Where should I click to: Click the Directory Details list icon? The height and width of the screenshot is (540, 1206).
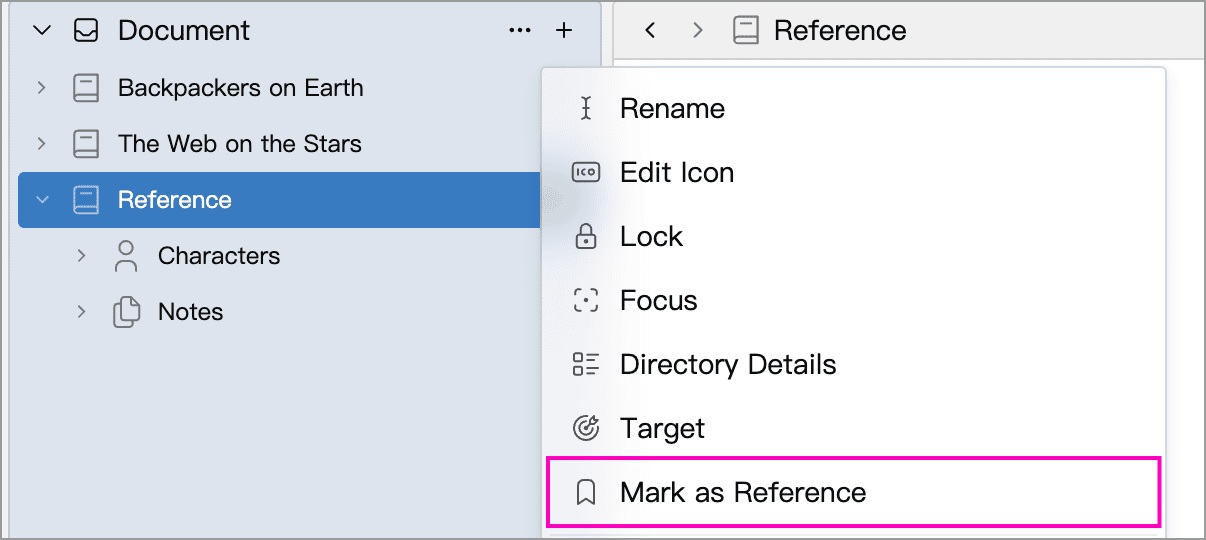(586, 365)
